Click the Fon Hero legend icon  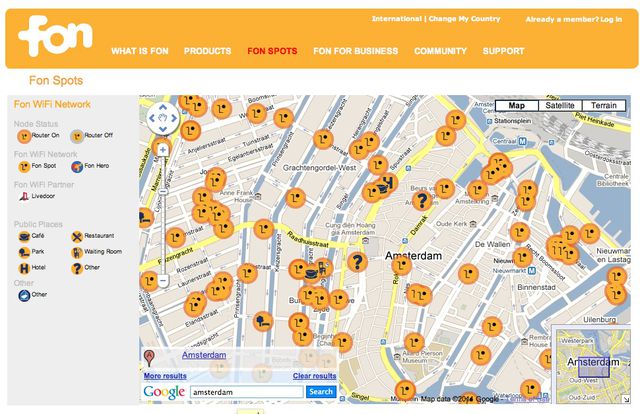(77, 167)
